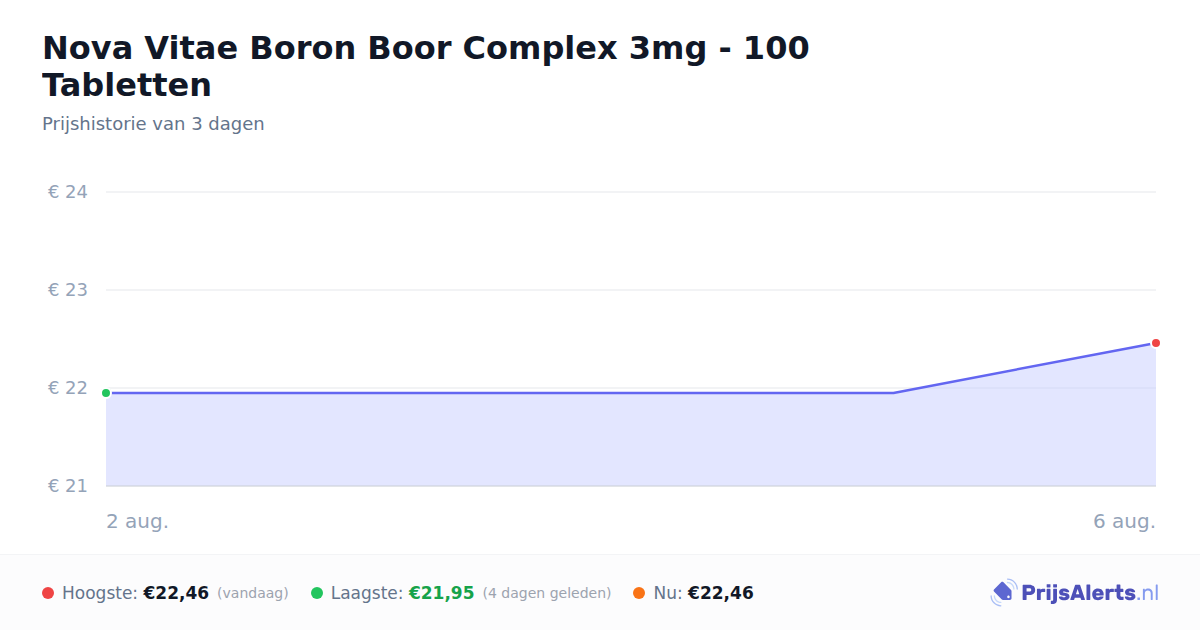Click the orange current-price dot in legend
This screenshot has height=630, width=1200.
click(x=639, y=593)
